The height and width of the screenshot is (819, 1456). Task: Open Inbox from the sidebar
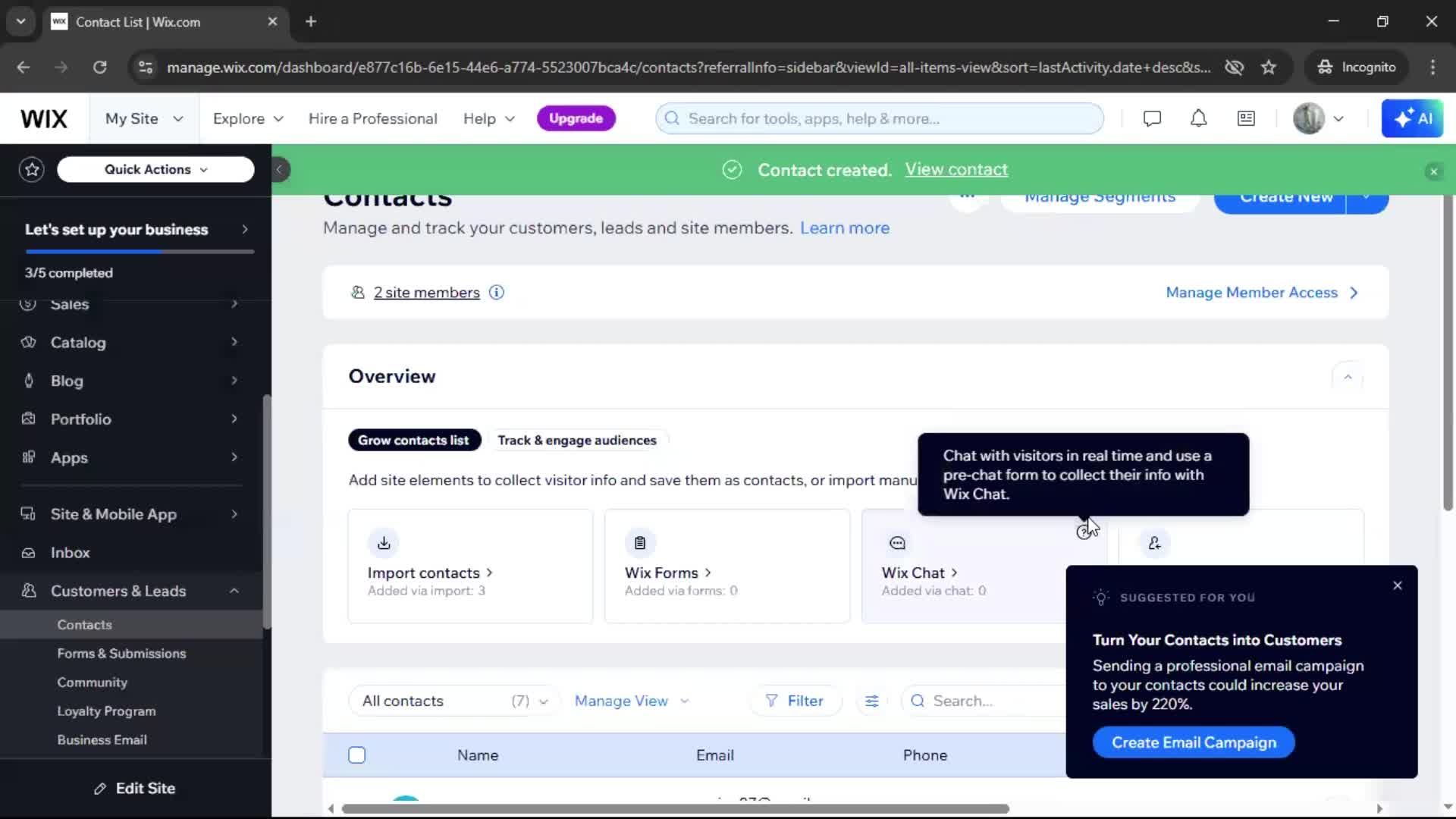[130, 553]
